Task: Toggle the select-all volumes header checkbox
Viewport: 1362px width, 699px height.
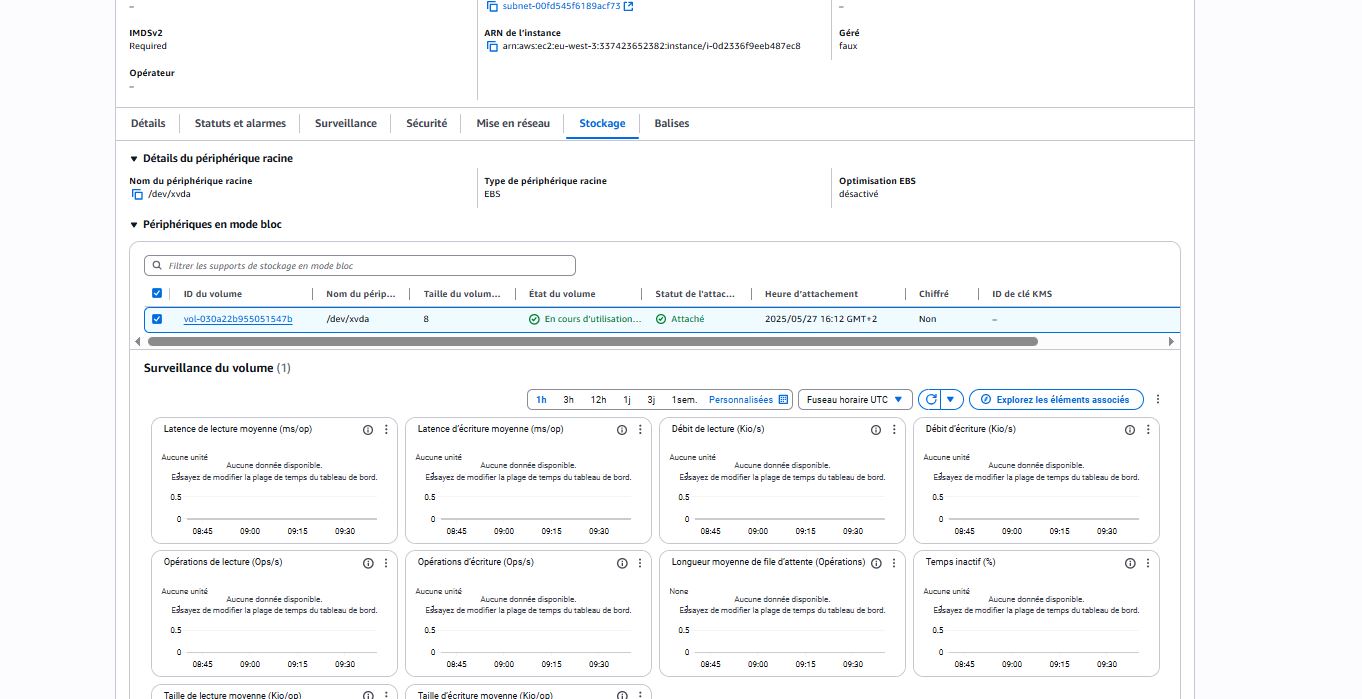Action: click(x=157, y=294)
